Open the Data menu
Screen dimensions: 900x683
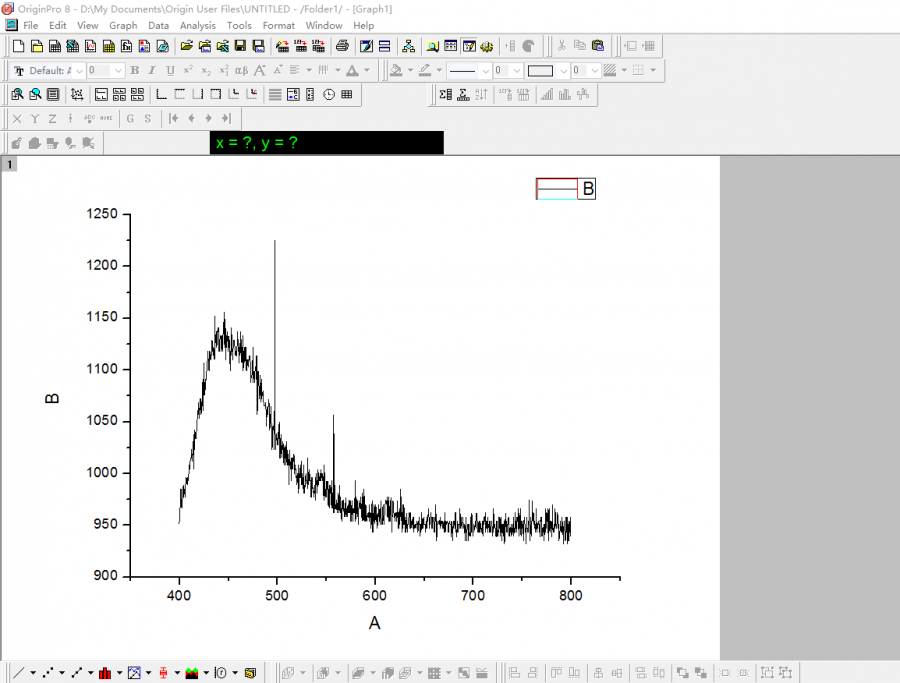[x=158, y=25]
